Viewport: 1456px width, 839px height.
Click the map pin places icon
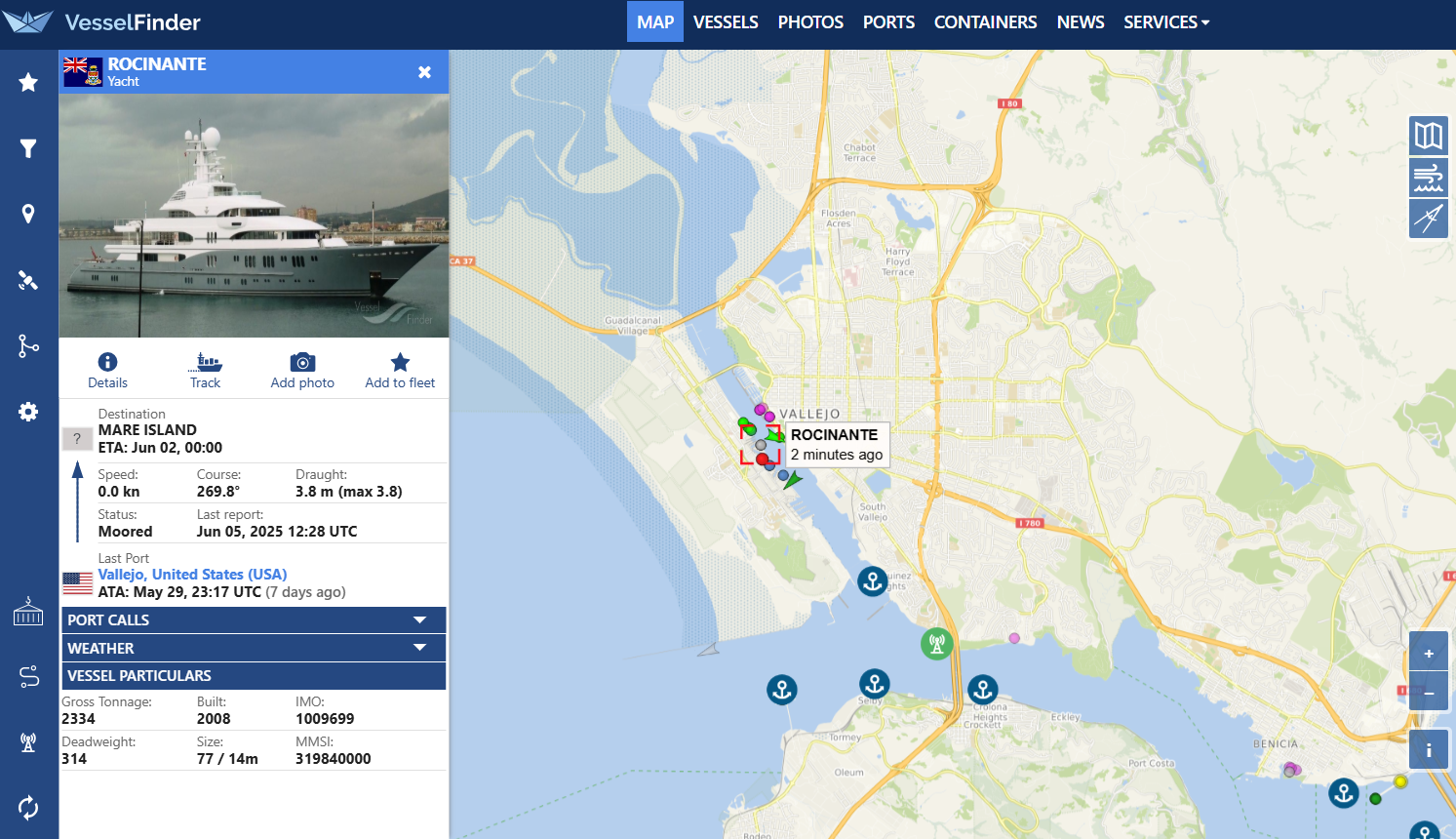pyautogui.click(x=28, y=215)
